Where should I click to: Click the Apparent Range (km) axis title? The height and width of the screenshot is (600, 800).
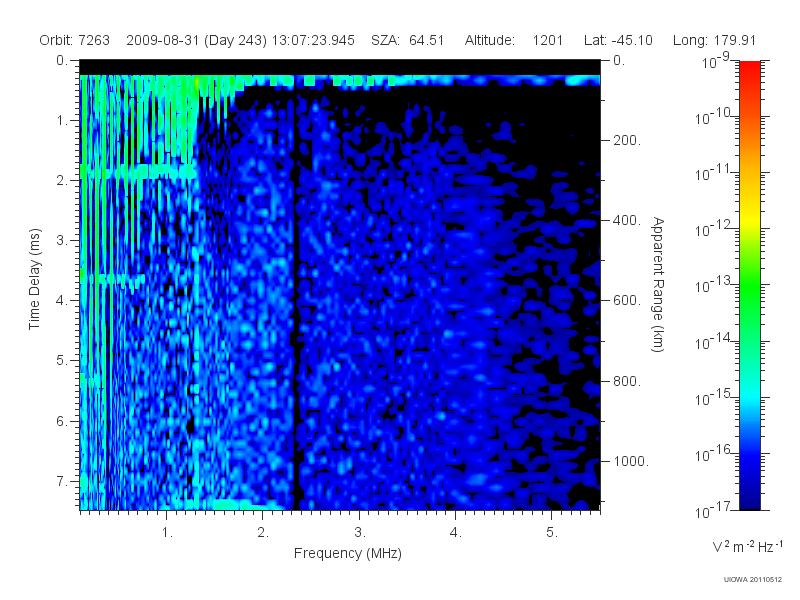click(x=658, y=285)
